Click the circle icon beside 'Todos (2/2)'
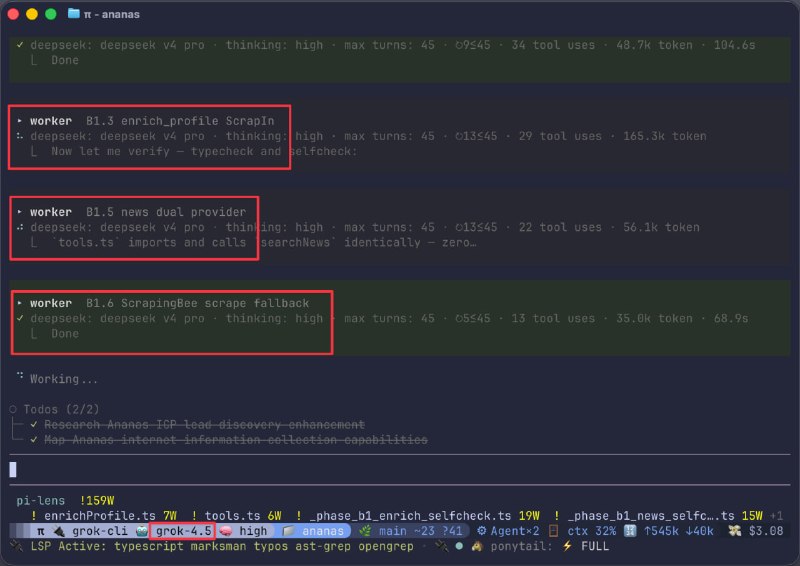Screen dimensions: 800x566 pyautogui.click(x=13, y=409)
